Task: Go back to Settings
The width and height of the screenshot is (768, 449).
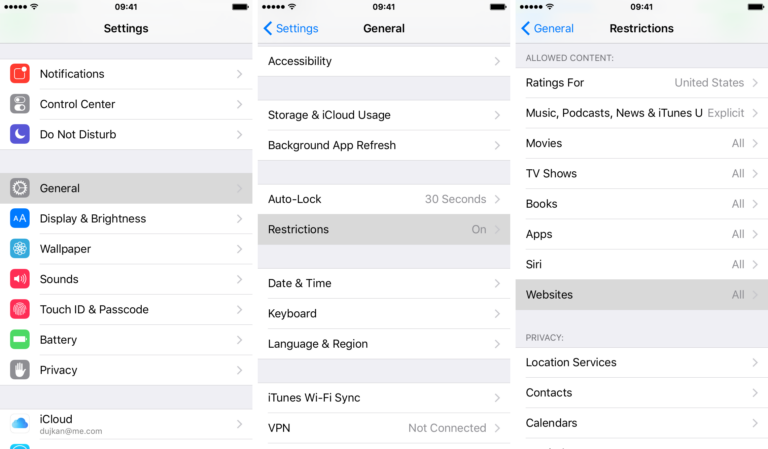Action: point(291,28)
